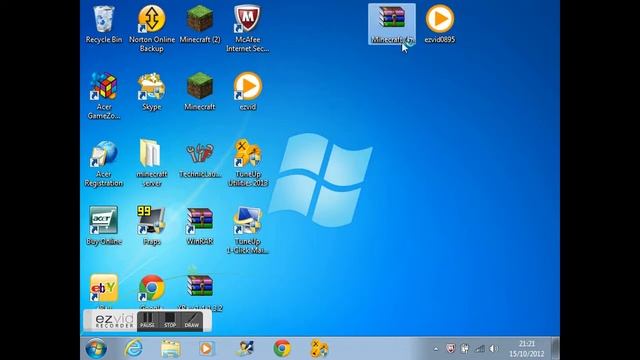Open the network signal tray icon

(x=480, y=349)
